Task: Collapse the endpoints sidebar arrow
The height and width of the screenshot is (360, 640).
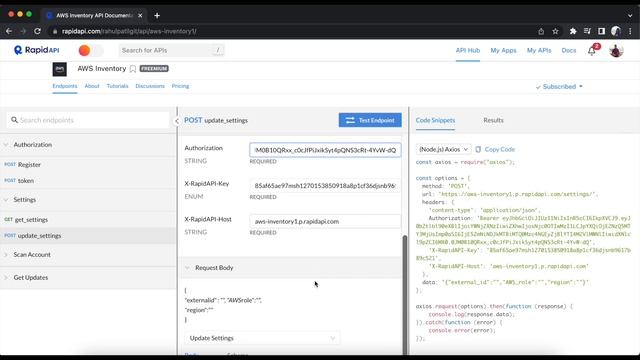Action: click(177, 121)
